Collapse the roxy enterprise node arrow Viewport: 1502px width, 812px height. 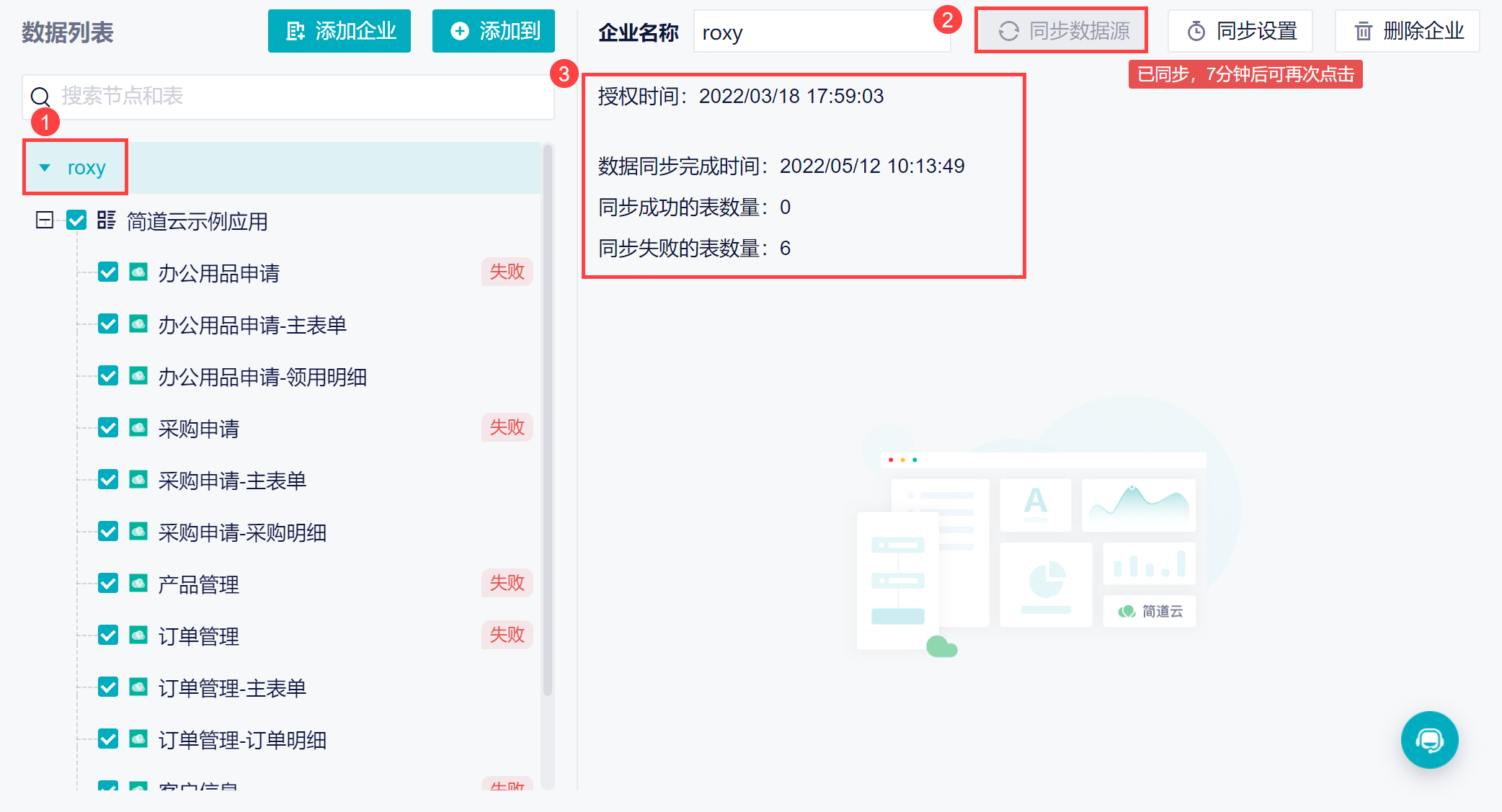[45, 168]
